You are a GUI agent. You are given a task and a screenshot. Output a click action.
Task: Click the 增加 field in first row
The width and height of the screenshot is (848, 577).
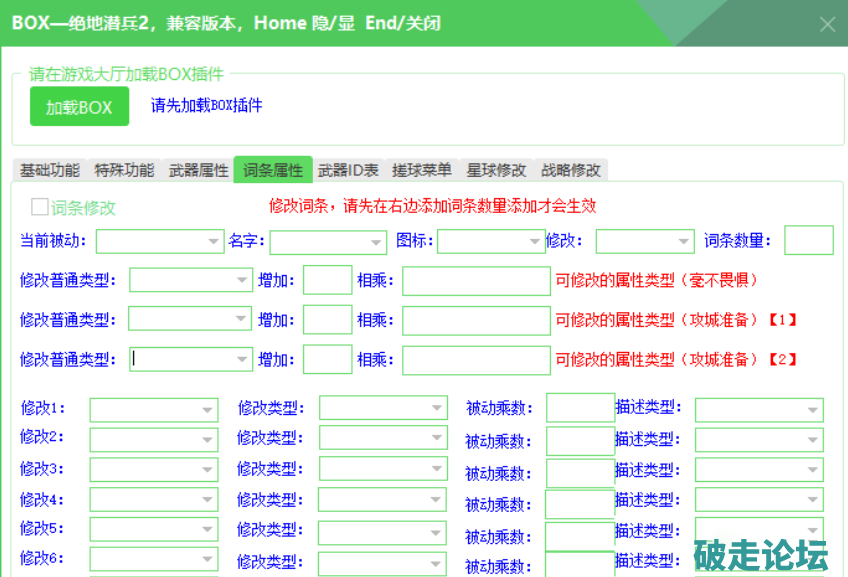327,280
